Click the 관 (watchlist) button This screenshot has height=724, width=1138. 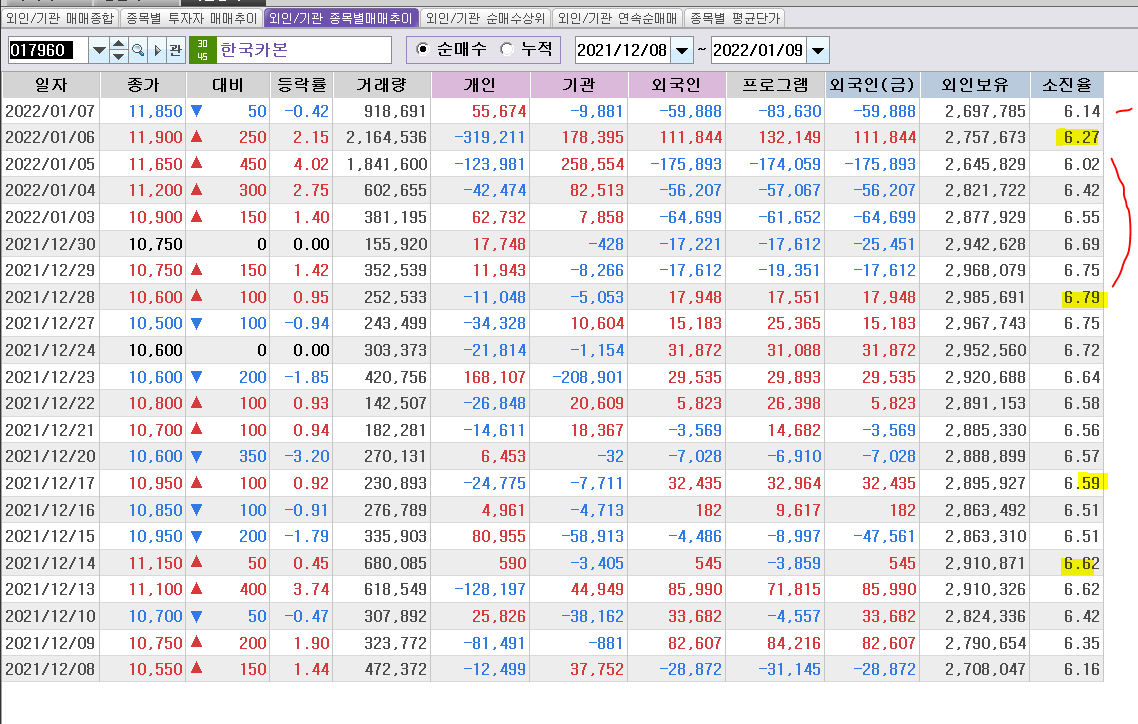point(176,50)
